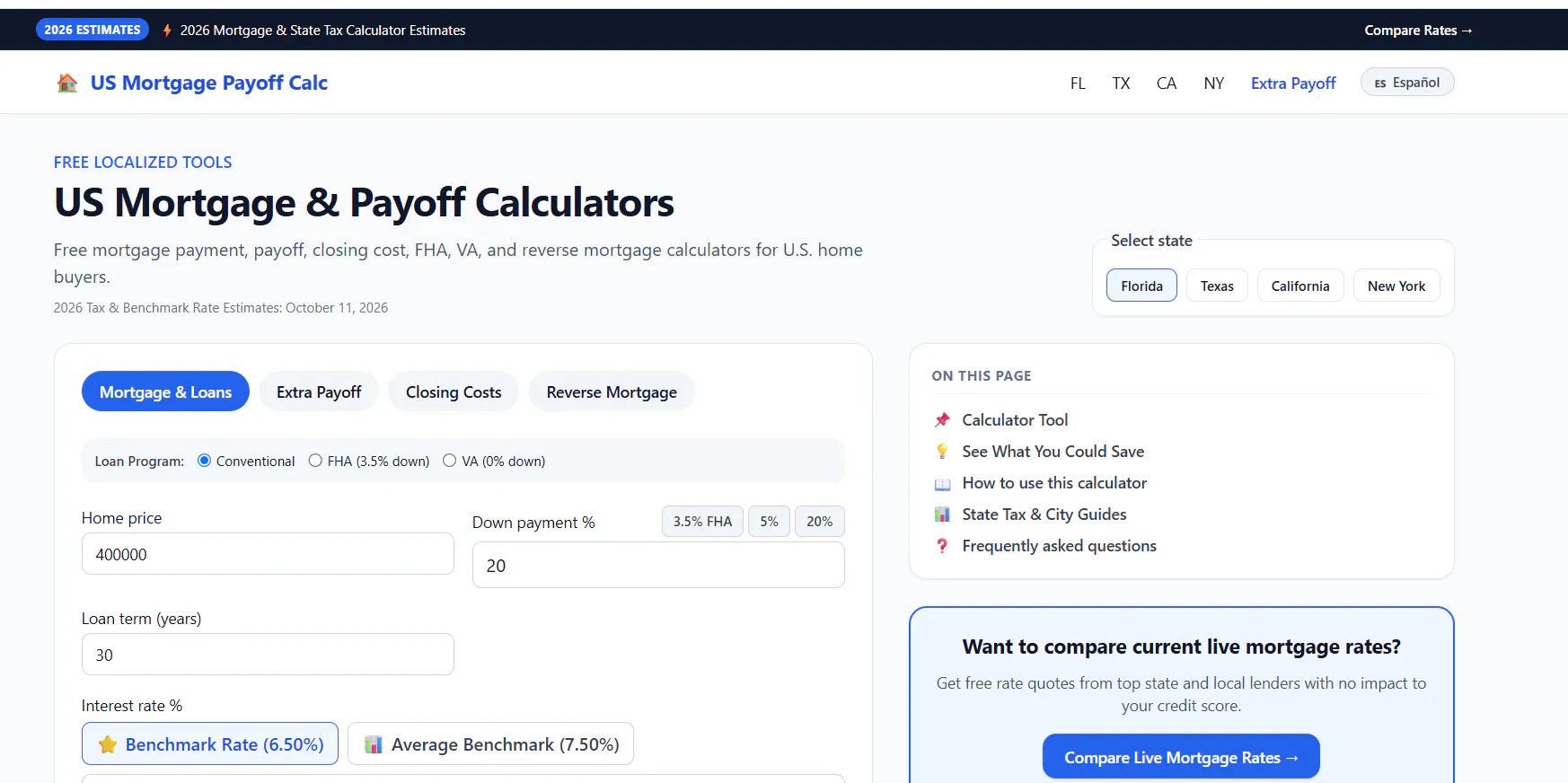Choose California in the state selector

(x=1300, y=286)
